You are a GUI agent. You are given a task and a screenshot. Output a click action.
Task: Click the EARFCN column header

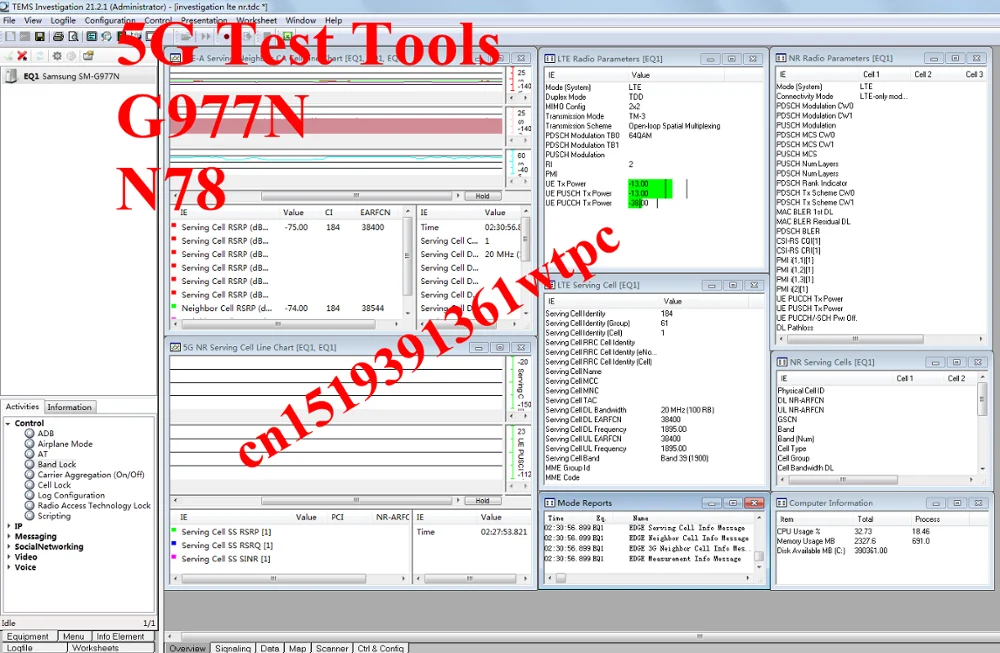pos(375,212)
